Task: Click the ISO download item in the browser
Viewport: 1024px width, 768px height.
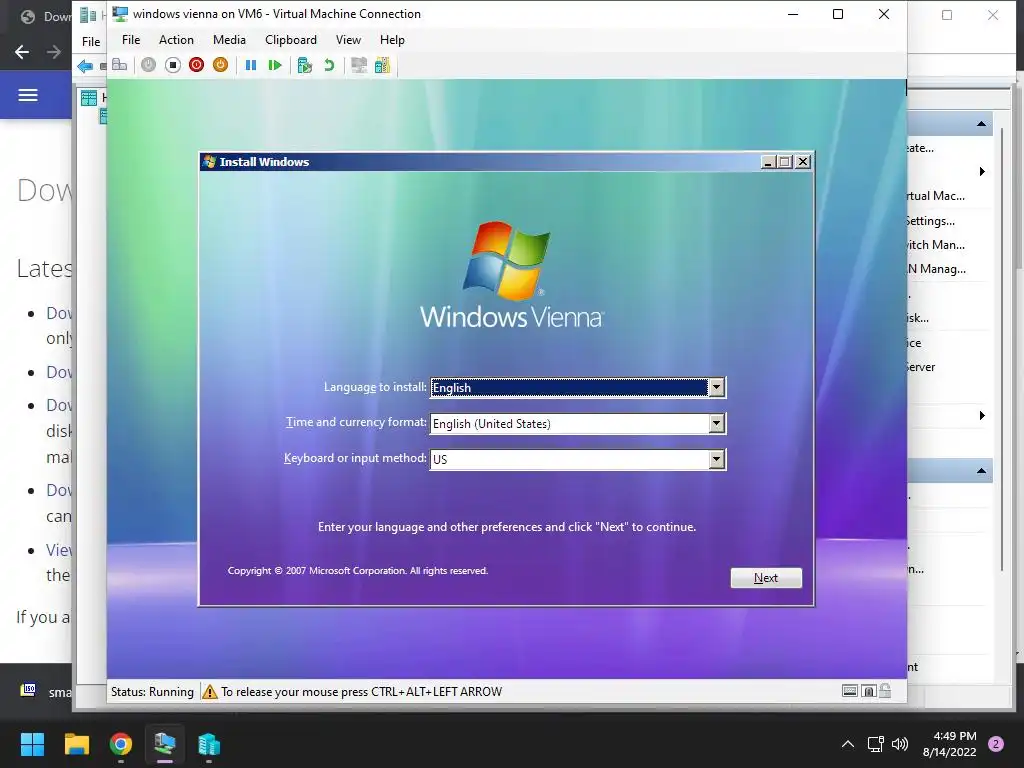Action: [x=46, y=691]
